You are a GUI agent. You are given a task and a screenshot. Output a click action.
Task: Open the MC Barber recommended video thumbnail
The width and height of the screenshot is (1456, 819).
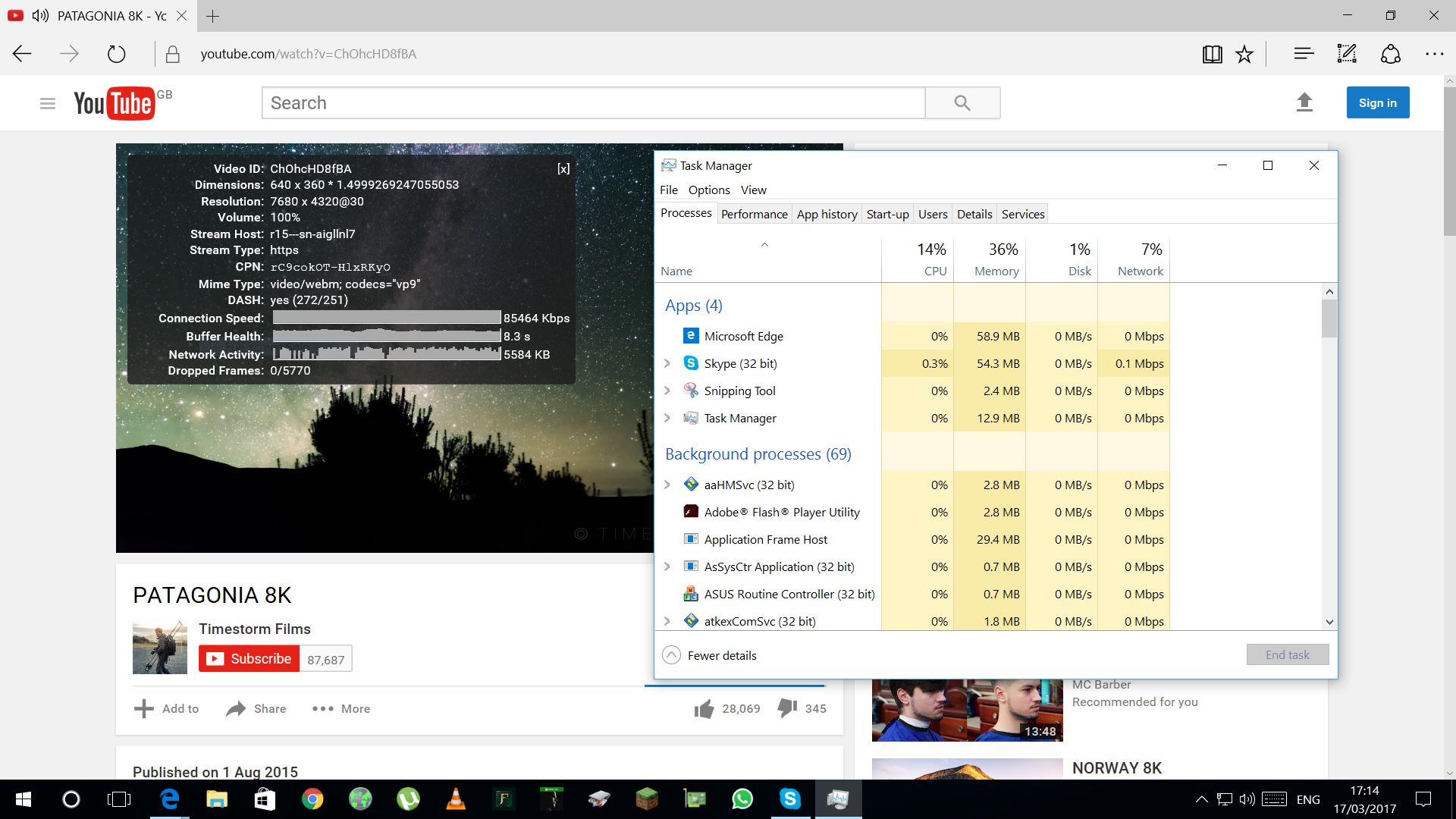(968, 710)
